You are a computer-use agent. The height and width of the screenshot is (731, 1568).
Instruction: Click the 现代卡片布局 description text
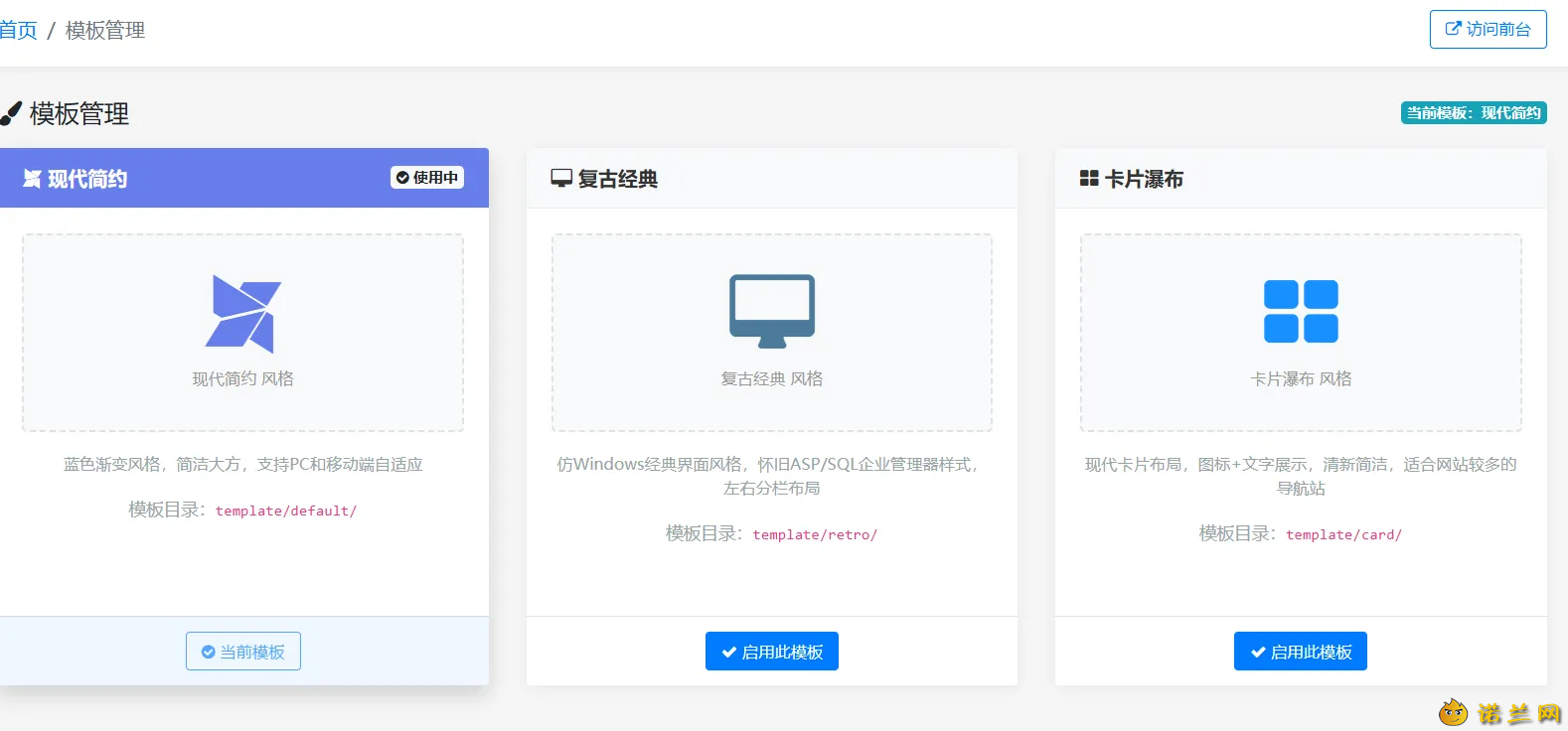coord(1301,476)
